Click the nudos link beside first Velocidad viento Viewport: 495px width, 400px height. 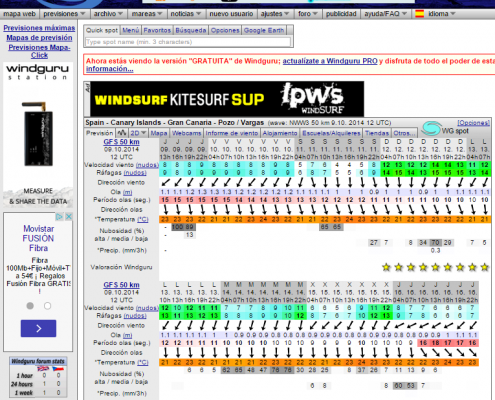click(147, 165)
